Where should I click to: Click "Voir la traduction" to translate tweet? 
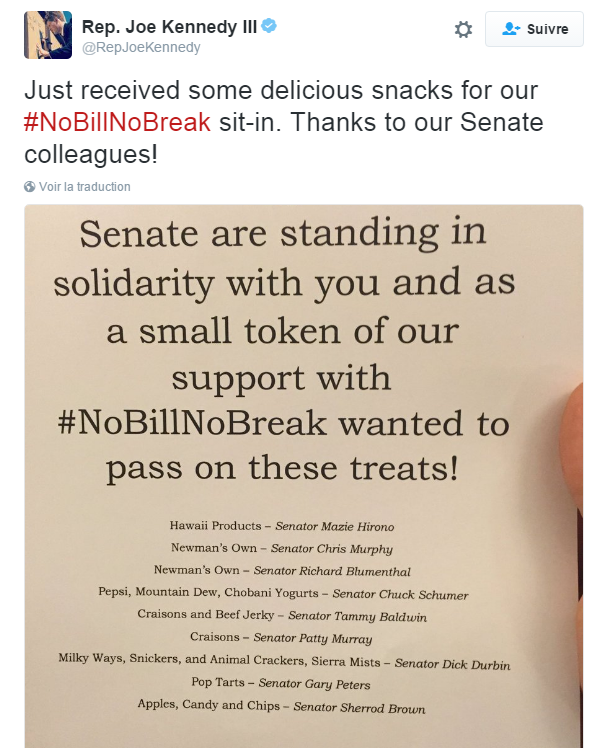pyautogui.click(x=85, y=187)
